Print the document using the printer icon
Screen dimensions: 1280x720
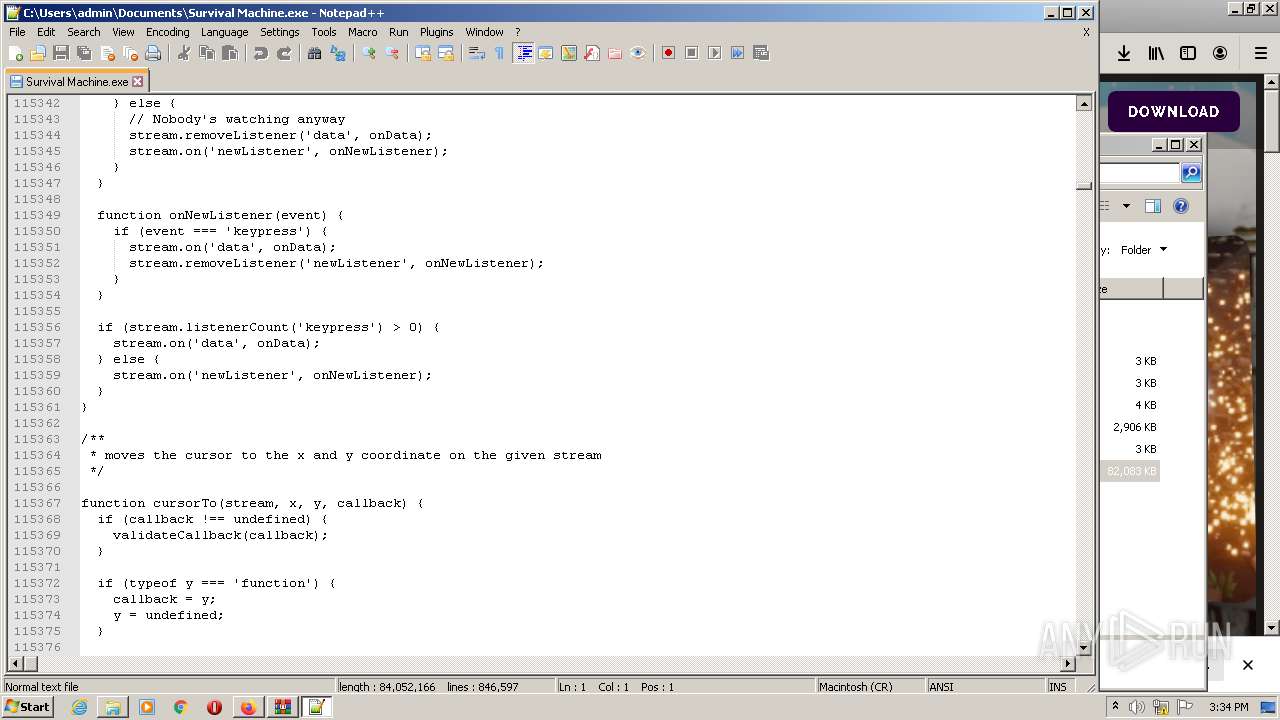pos(153,53)
